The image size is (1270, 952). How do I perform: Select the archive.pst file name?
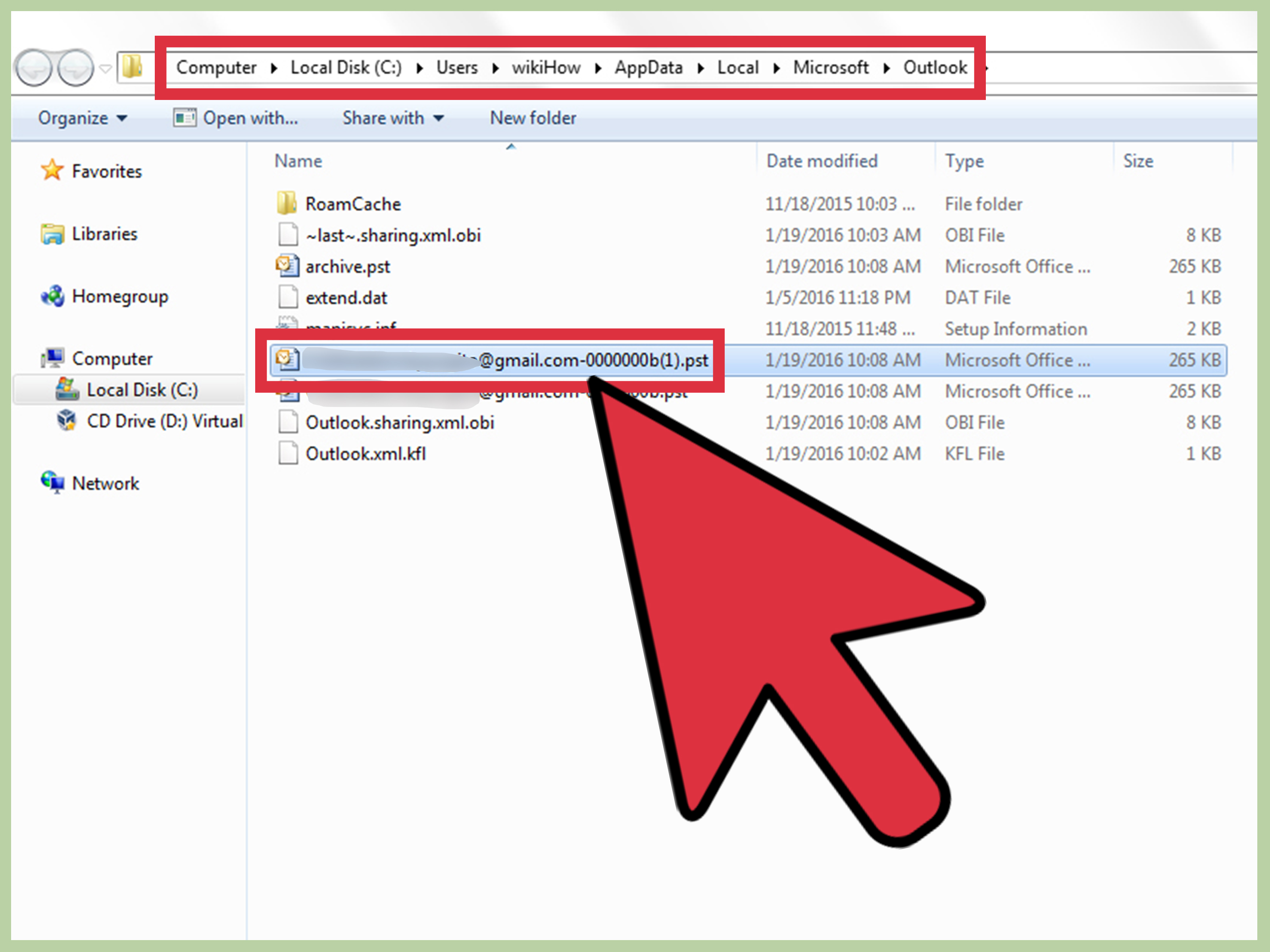(347, 267)
